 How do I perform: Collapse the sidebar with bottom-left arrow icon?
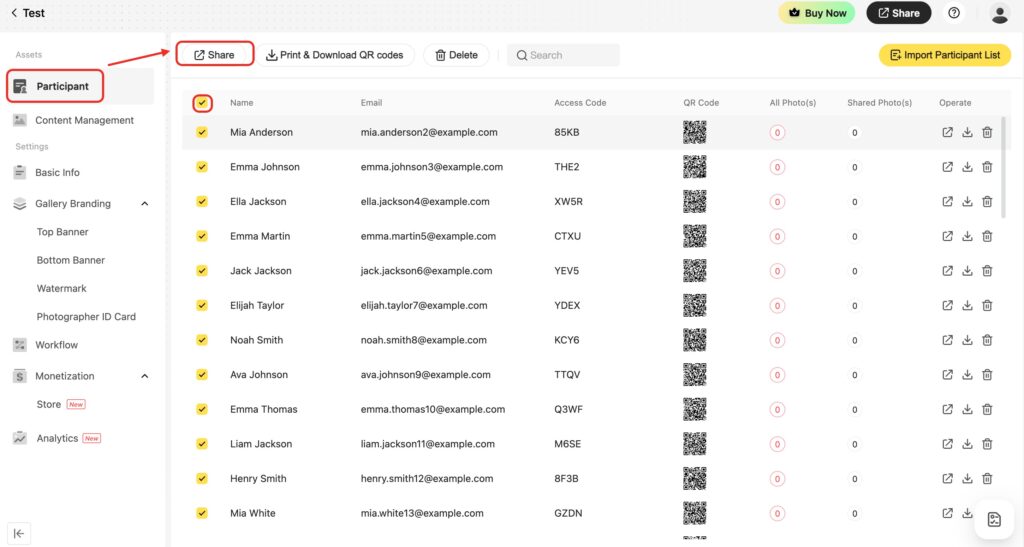coord(19,533)
